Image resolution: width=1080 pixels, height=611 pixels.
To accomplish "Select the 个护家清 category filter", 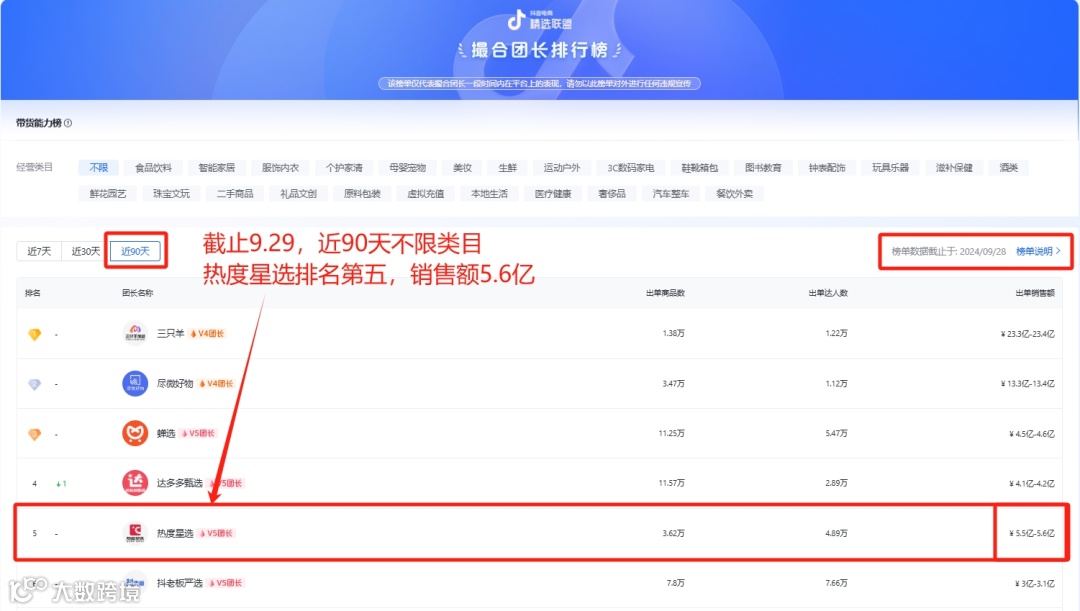I will pyautogui.click(x=344, y=167).
